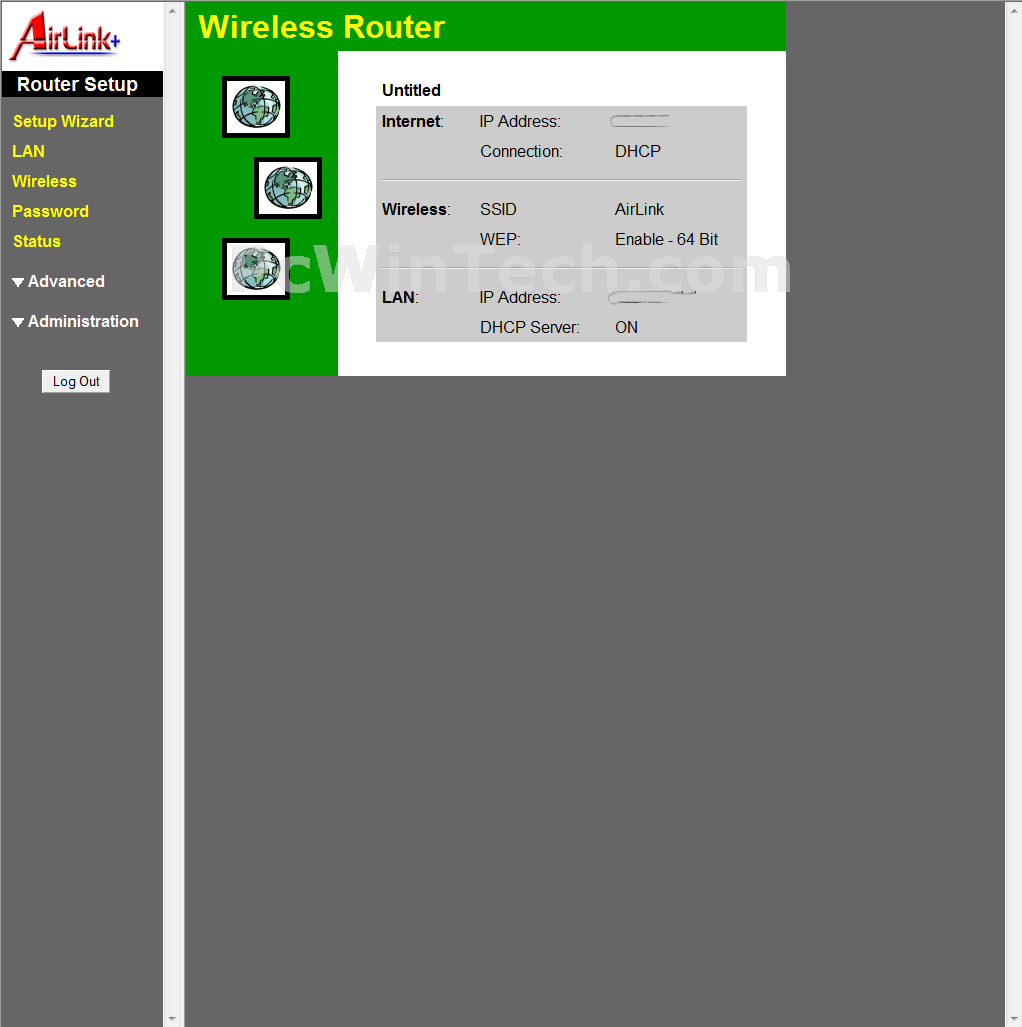Viewport: 1022px width, 1027px height.
Task: Click the sidebar scrollbar up arrow
Action: 172,11
